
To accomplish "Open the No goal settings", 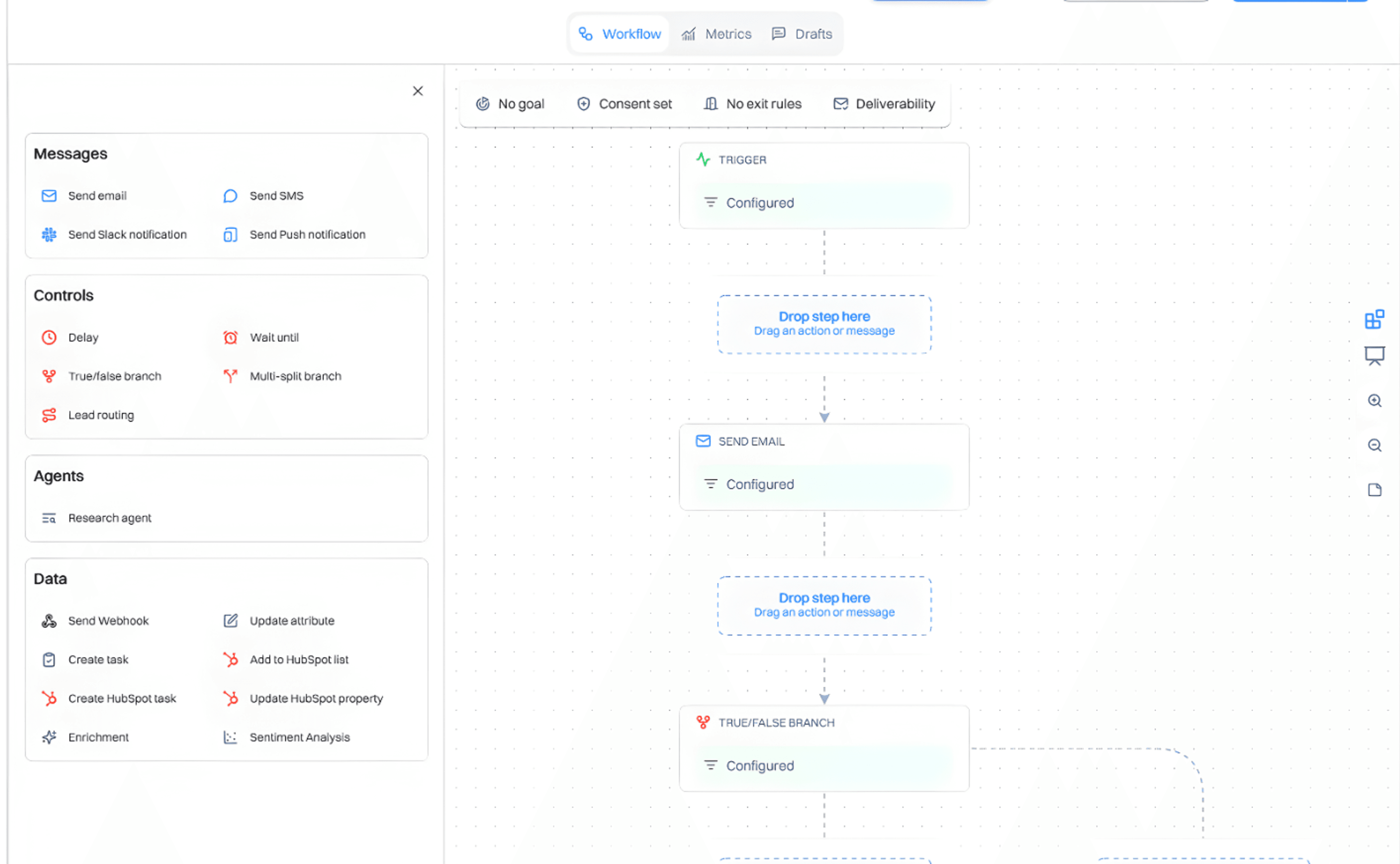I will pyautogui.click(x=510, y=104).
